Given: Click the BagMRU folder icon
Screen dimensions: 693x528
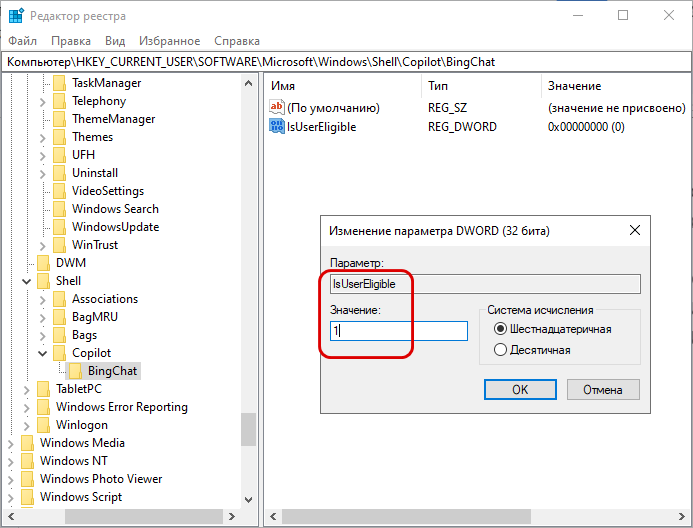Looking at the screenshot, I should [59, 317].
